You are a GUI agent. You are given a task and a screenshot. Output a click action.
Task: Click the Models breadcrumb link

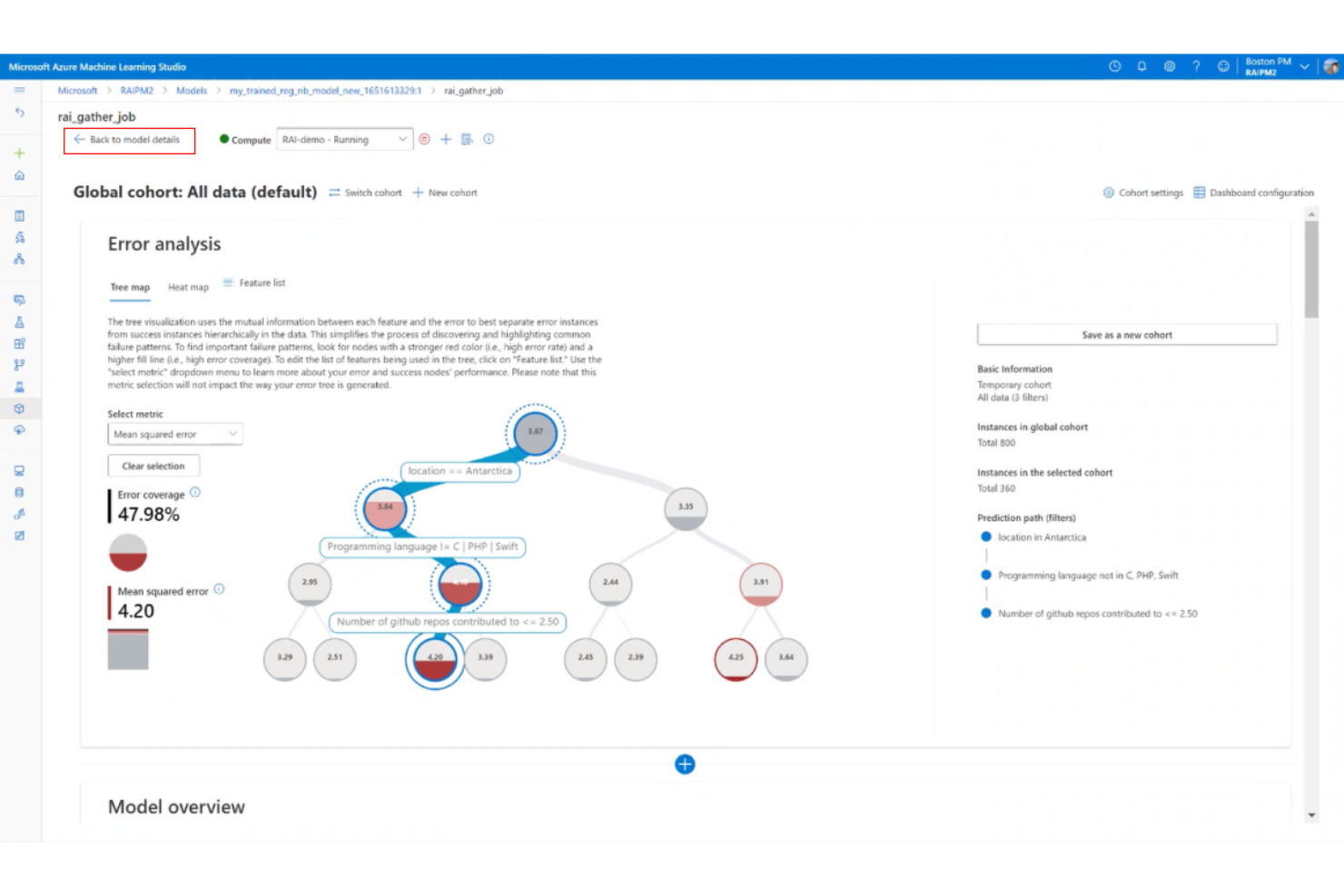(x=192, y=91)
